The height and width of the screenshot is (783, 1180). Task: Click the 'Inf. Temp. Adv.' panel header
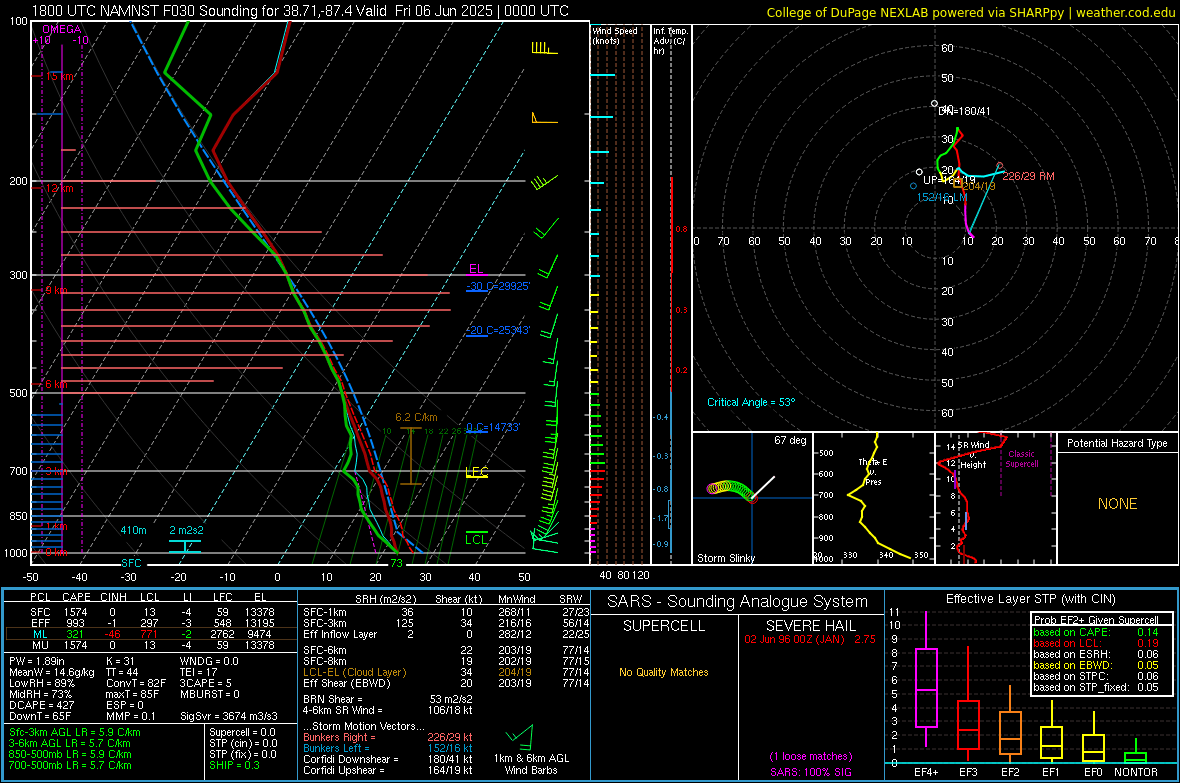(670, 41)
